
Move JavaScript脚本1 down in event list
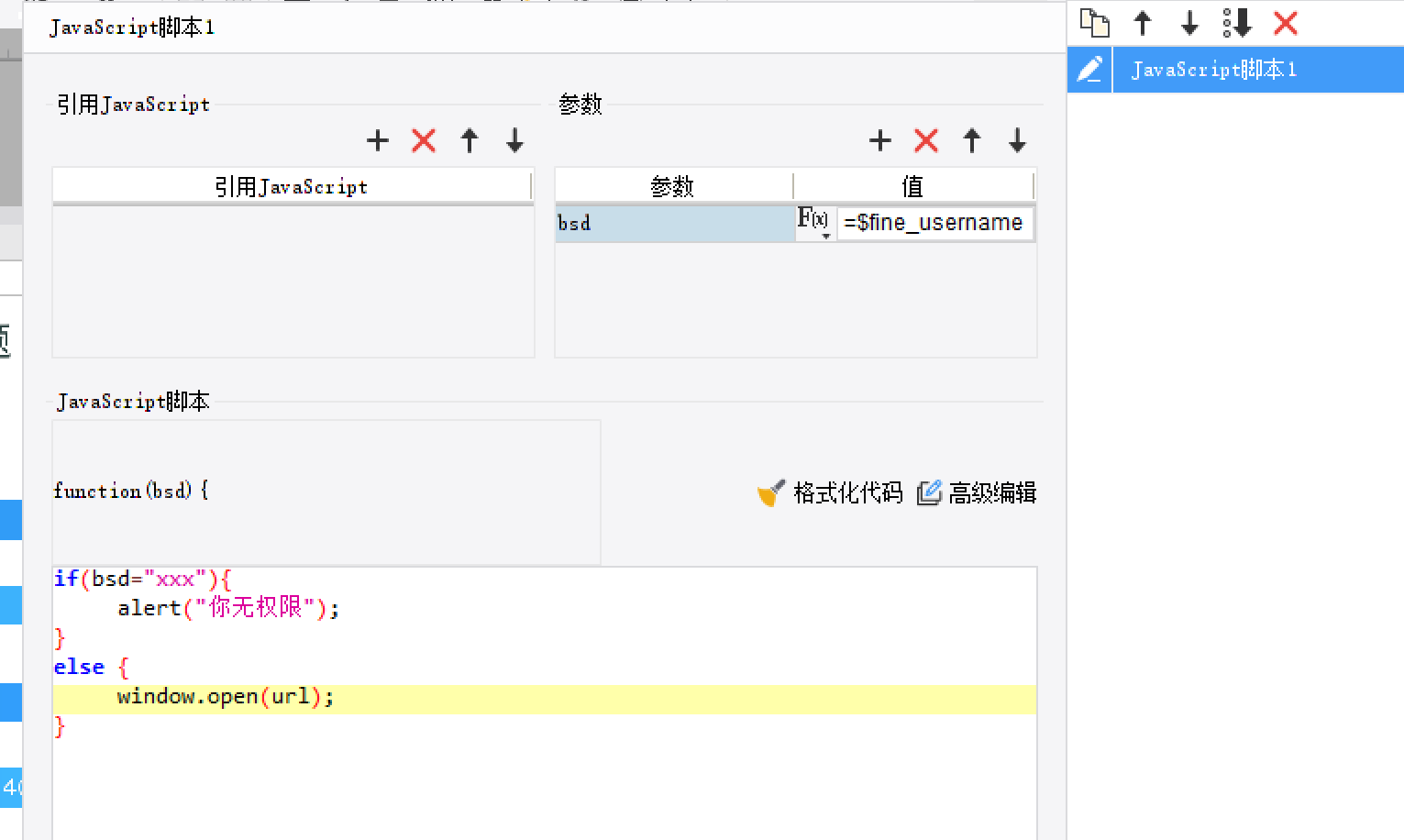pos(1189,23)
